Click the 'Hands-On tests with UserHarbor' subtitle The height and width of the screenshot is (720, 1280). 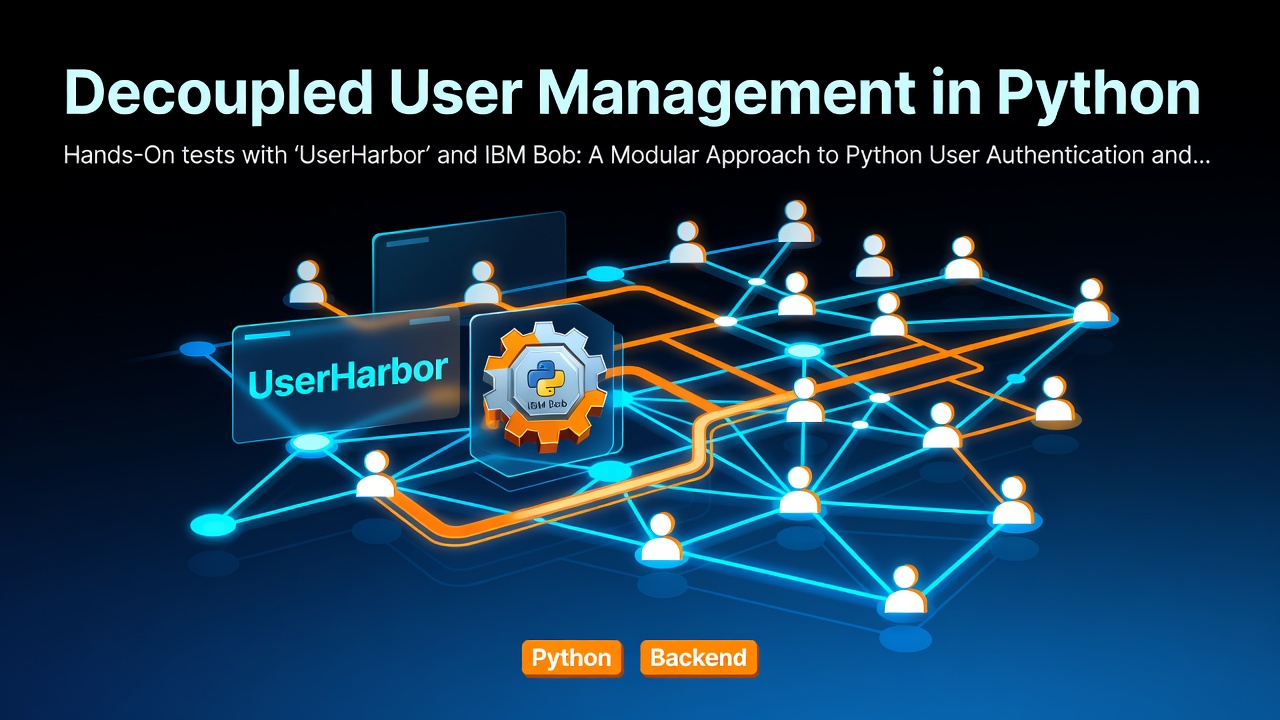637,157
